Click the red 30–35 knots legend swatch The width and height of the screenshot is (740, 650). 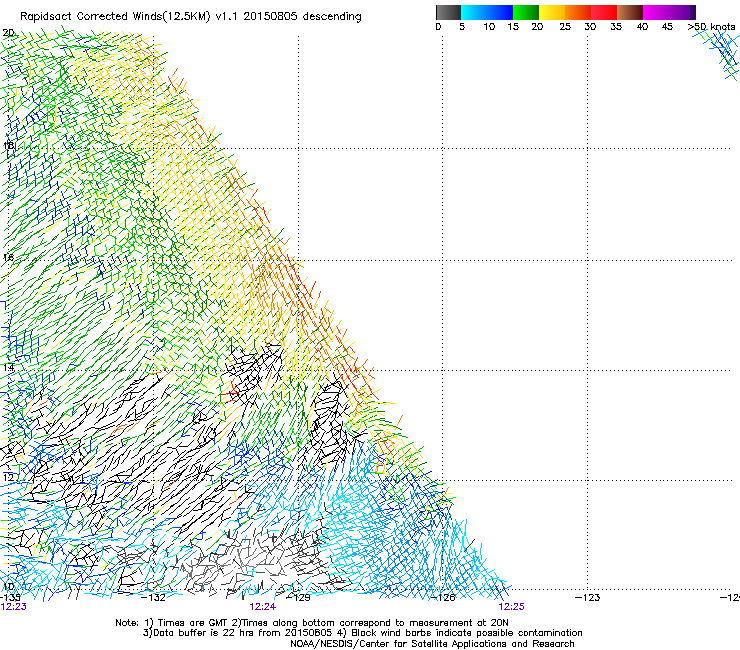604,12
